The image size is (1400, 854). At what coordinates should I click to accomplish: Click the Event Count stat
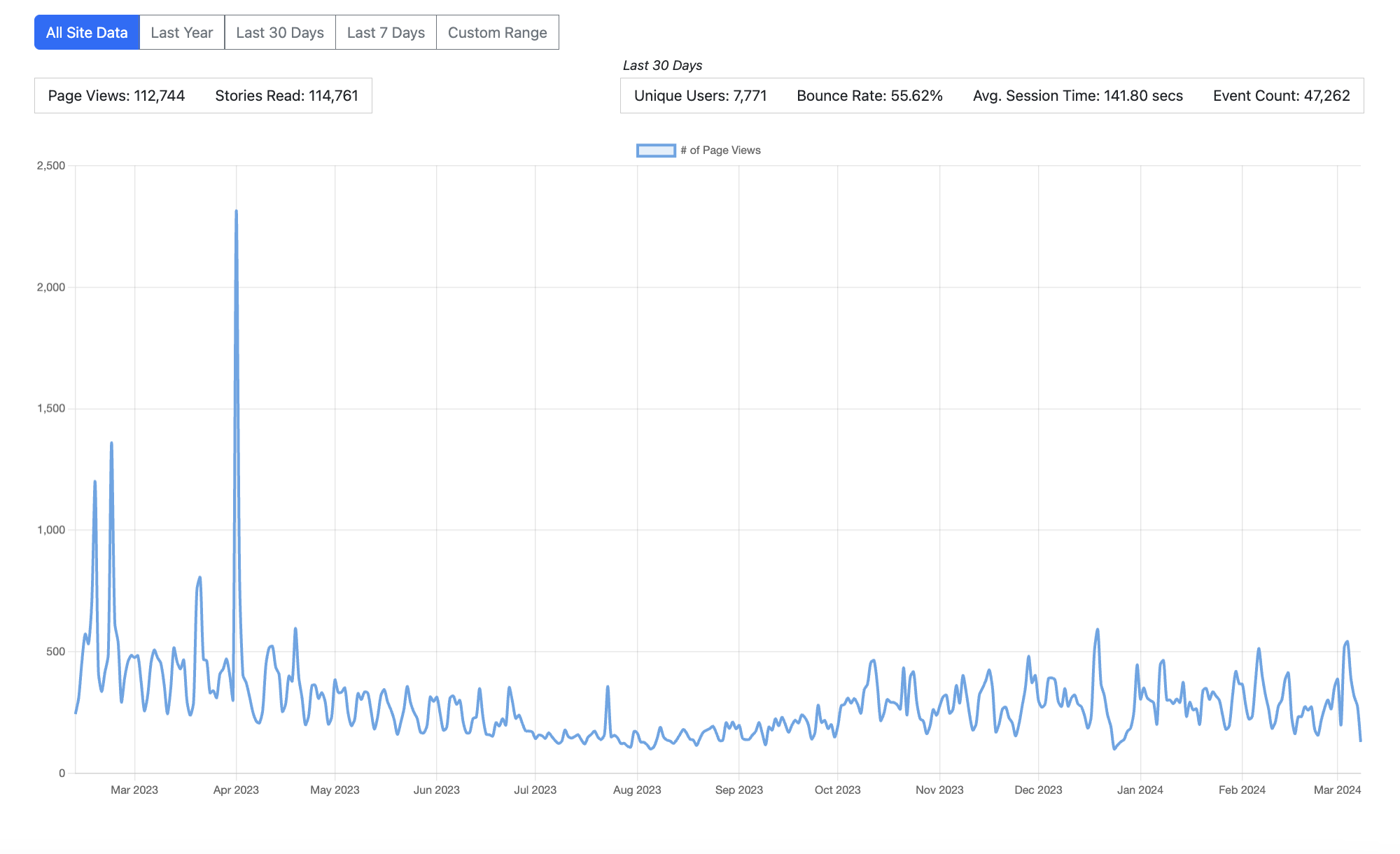point(1281,96)
